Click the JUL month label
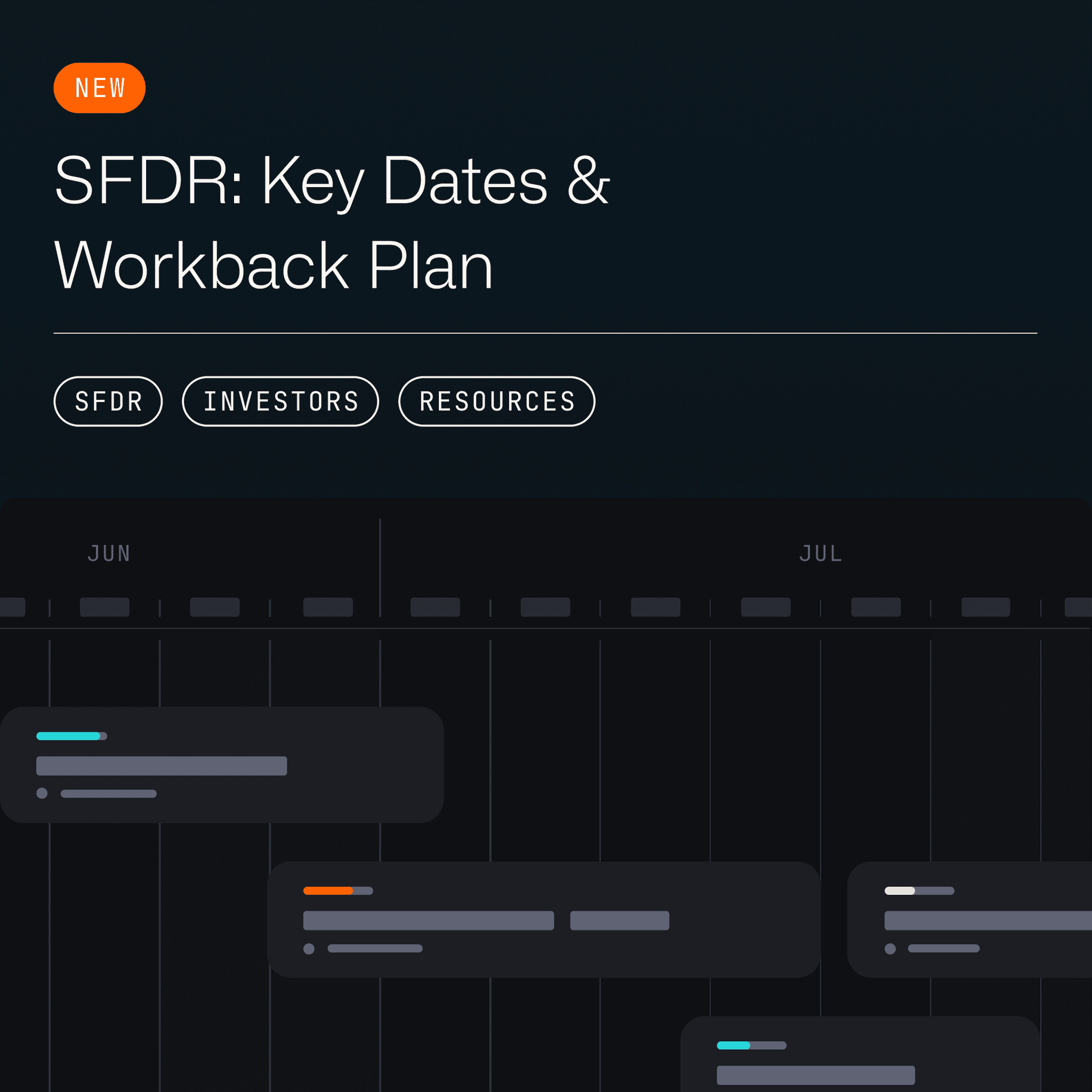The image size is (1092, 1092). tap(821, 553)
